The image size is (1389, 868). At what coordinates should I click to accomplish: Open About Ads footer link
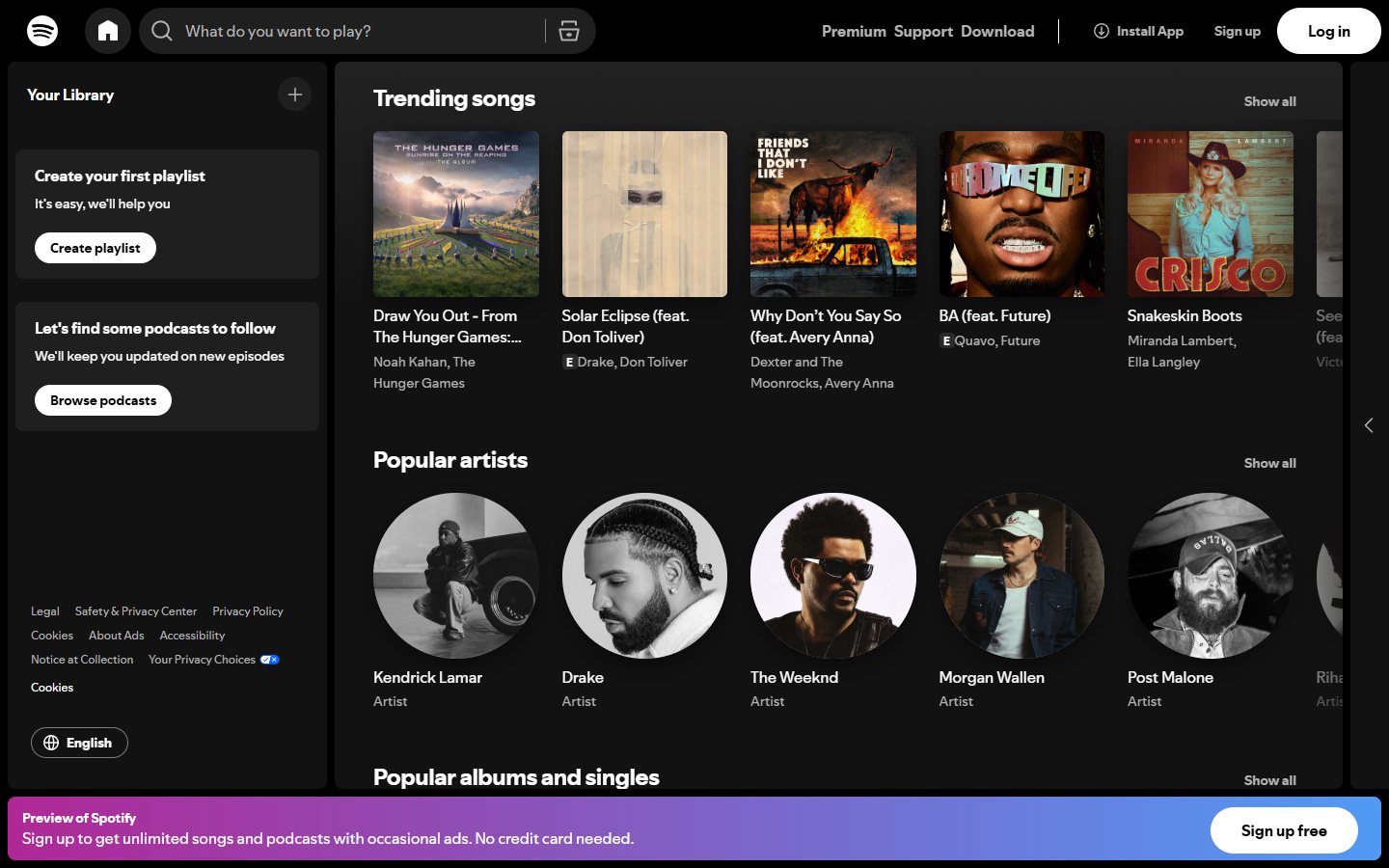(x=116, y=636)
